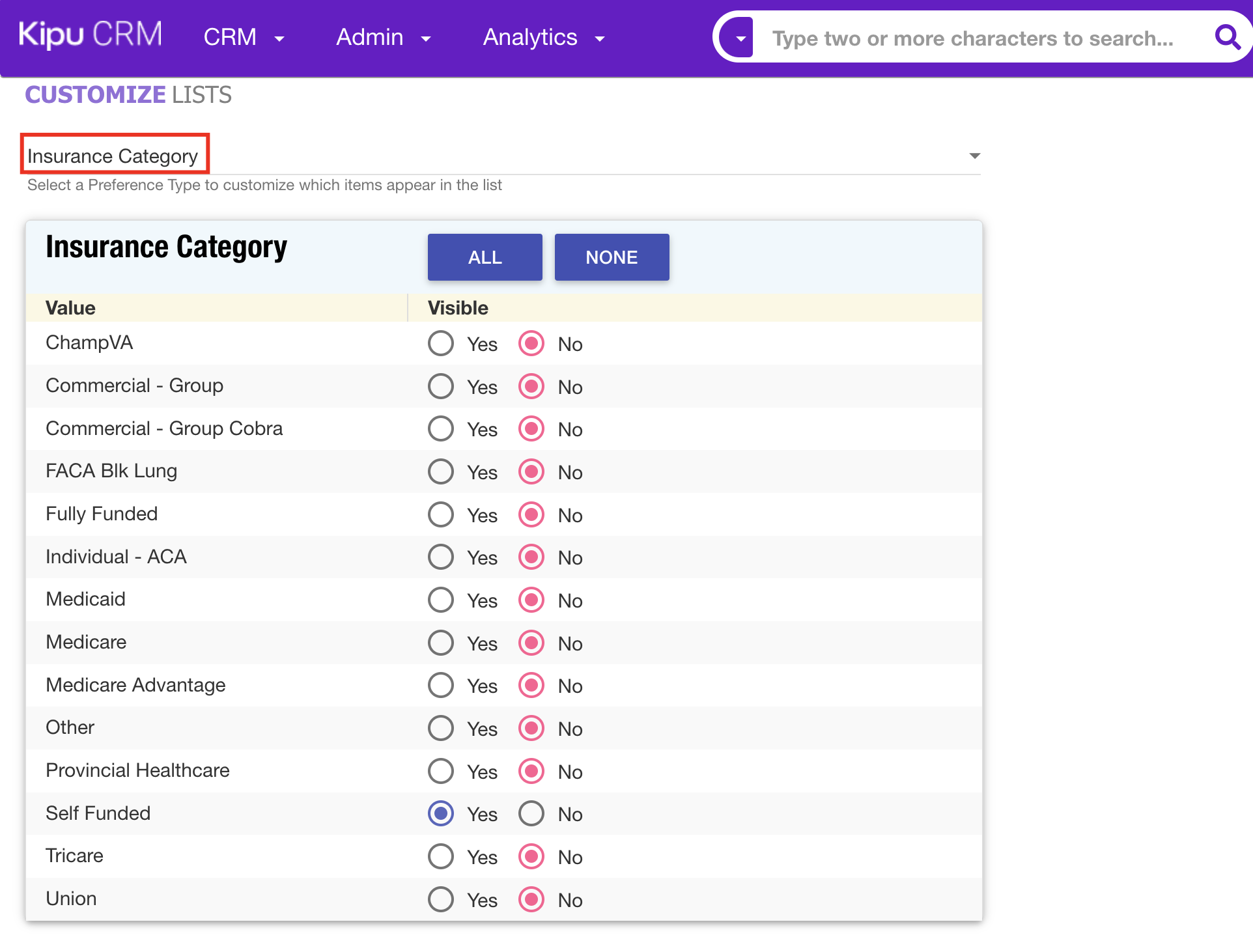This screenshot has height=952, width=1253.
Task: Select Yes for Union
Action: [x=441, y=899]
